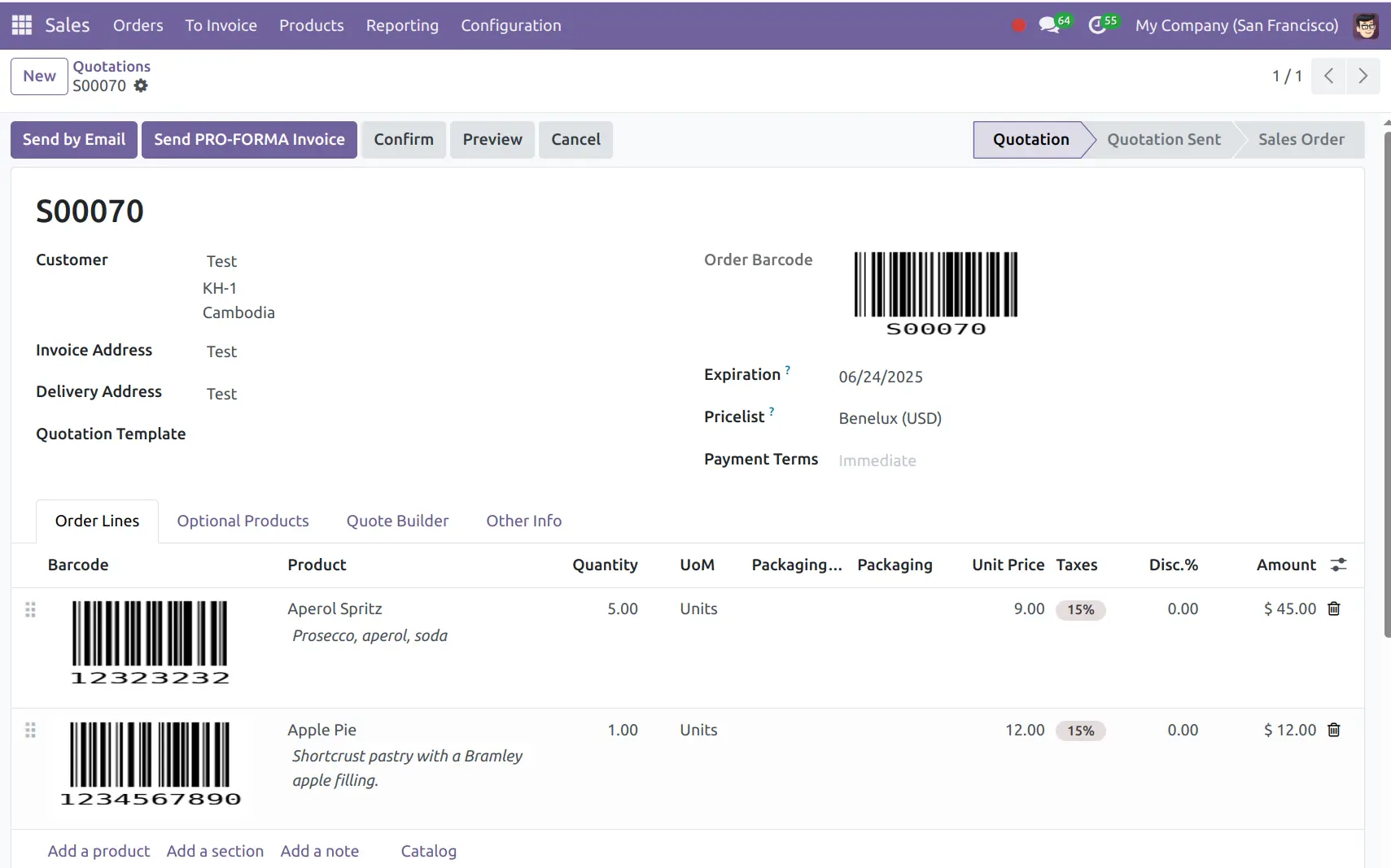
Task: Click the Preview button
Action: point(492,139)
